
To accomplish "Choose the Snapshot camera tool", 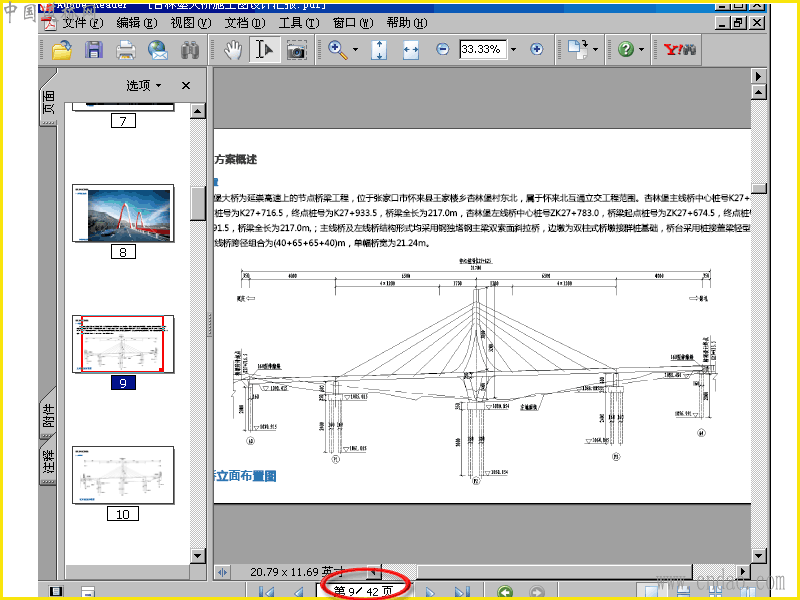I will (296, 49).
